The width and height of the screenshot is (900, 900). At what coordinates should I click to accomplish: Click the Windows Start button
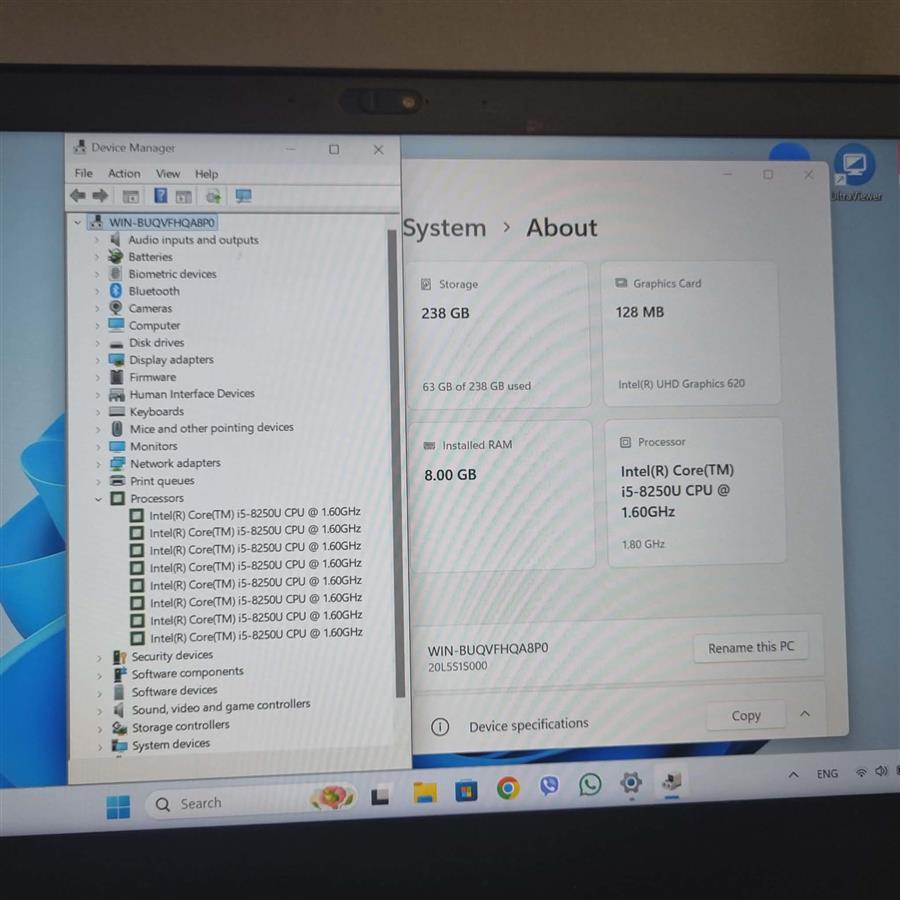[x=118, y=806]
